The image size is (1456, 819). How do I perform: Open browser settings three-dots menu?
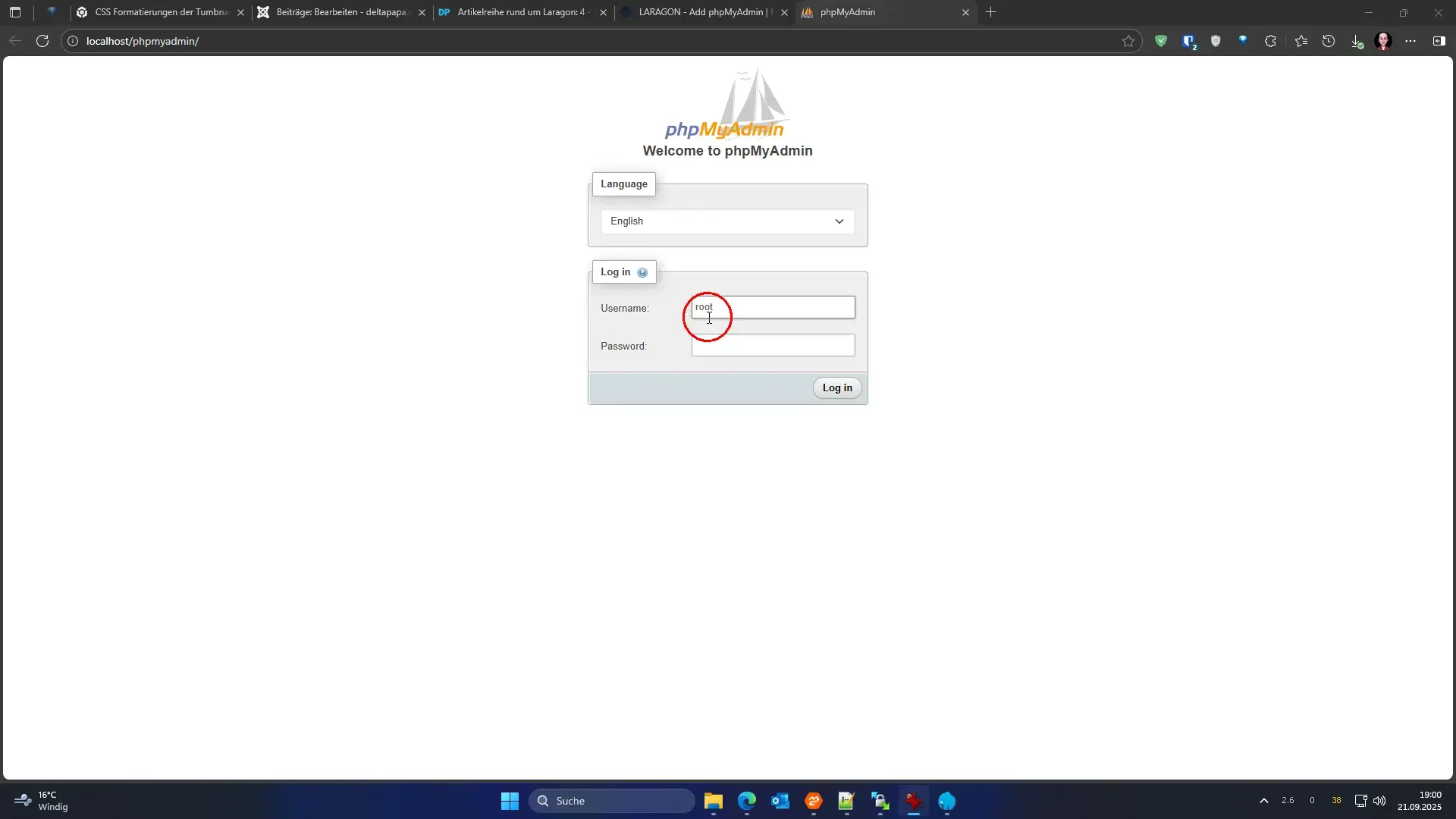click(x=1410, y=41)
